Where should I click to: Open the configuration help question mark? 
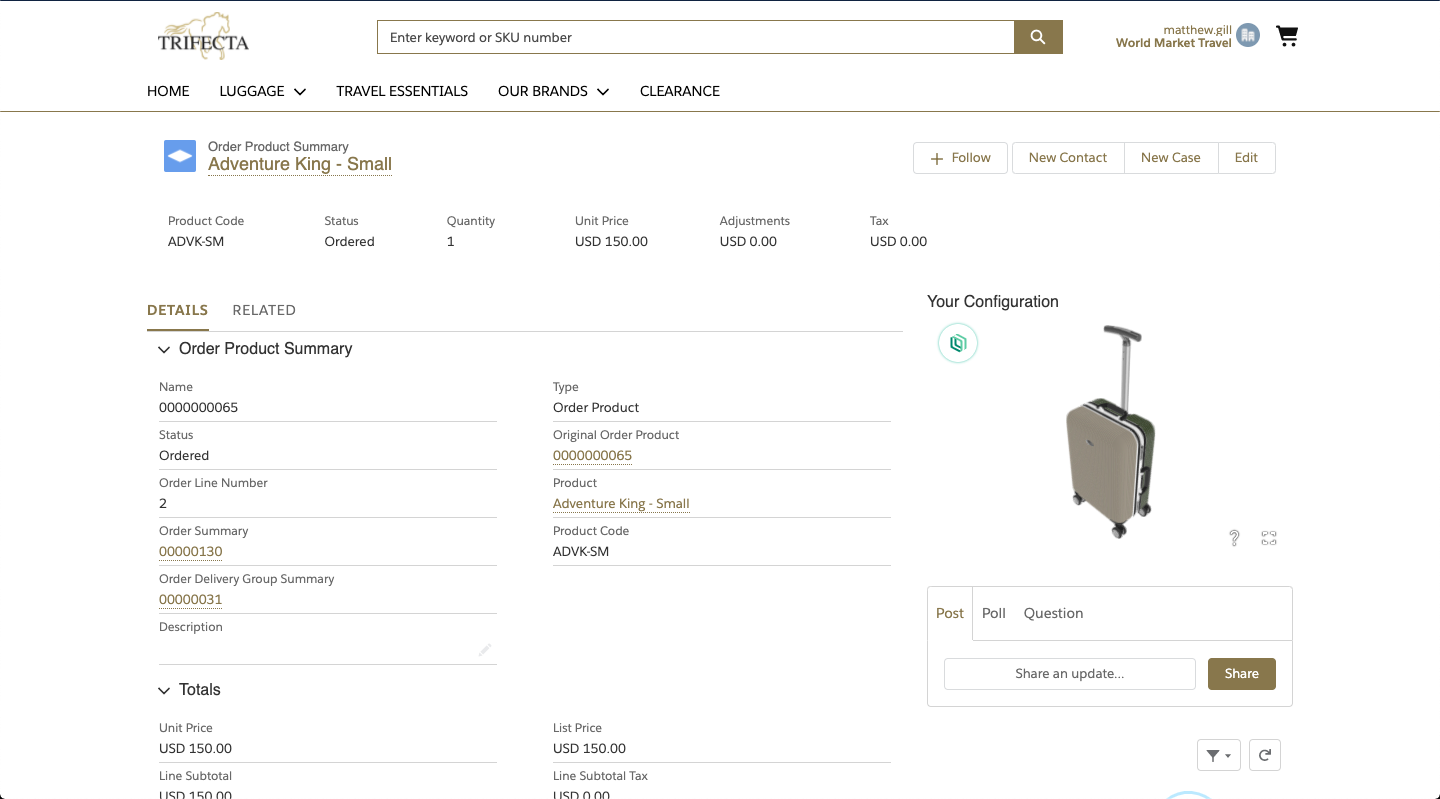[1234, 538]
